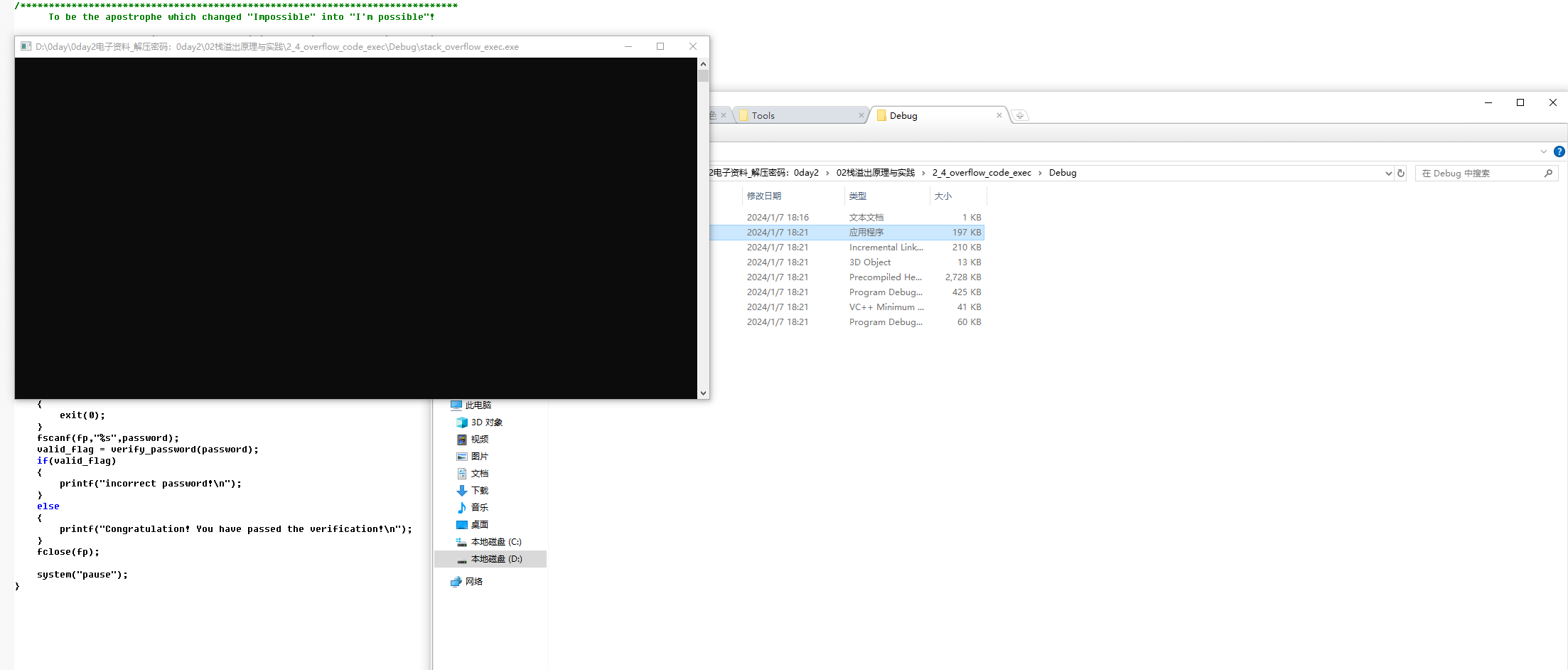Click the console window's scrollbar down arrow
The image size is (1568, 670).
tap(703, 392)
